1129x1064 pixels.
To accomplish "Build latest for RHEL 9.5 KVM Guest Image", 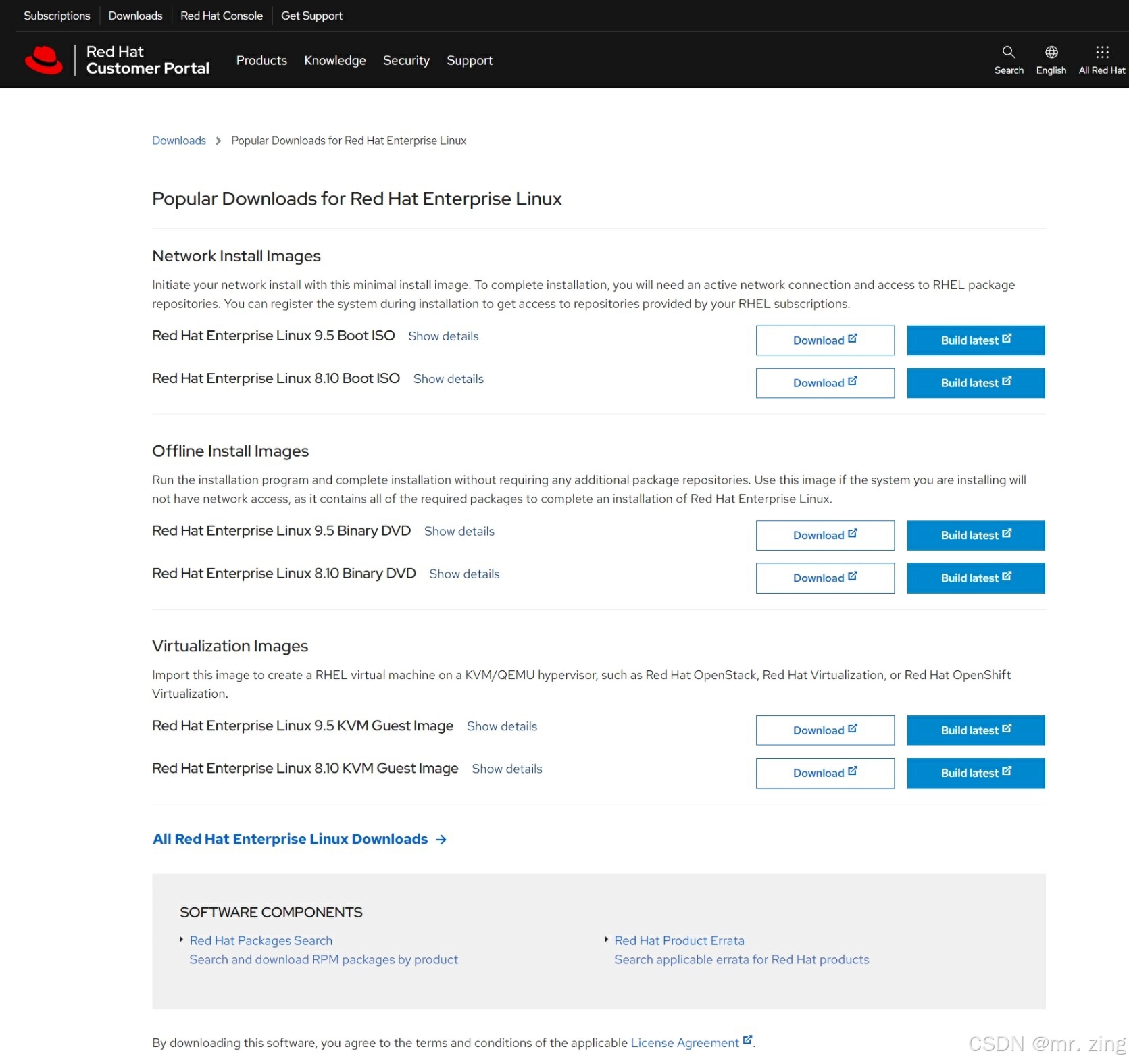I will click(x=976, y=730).
